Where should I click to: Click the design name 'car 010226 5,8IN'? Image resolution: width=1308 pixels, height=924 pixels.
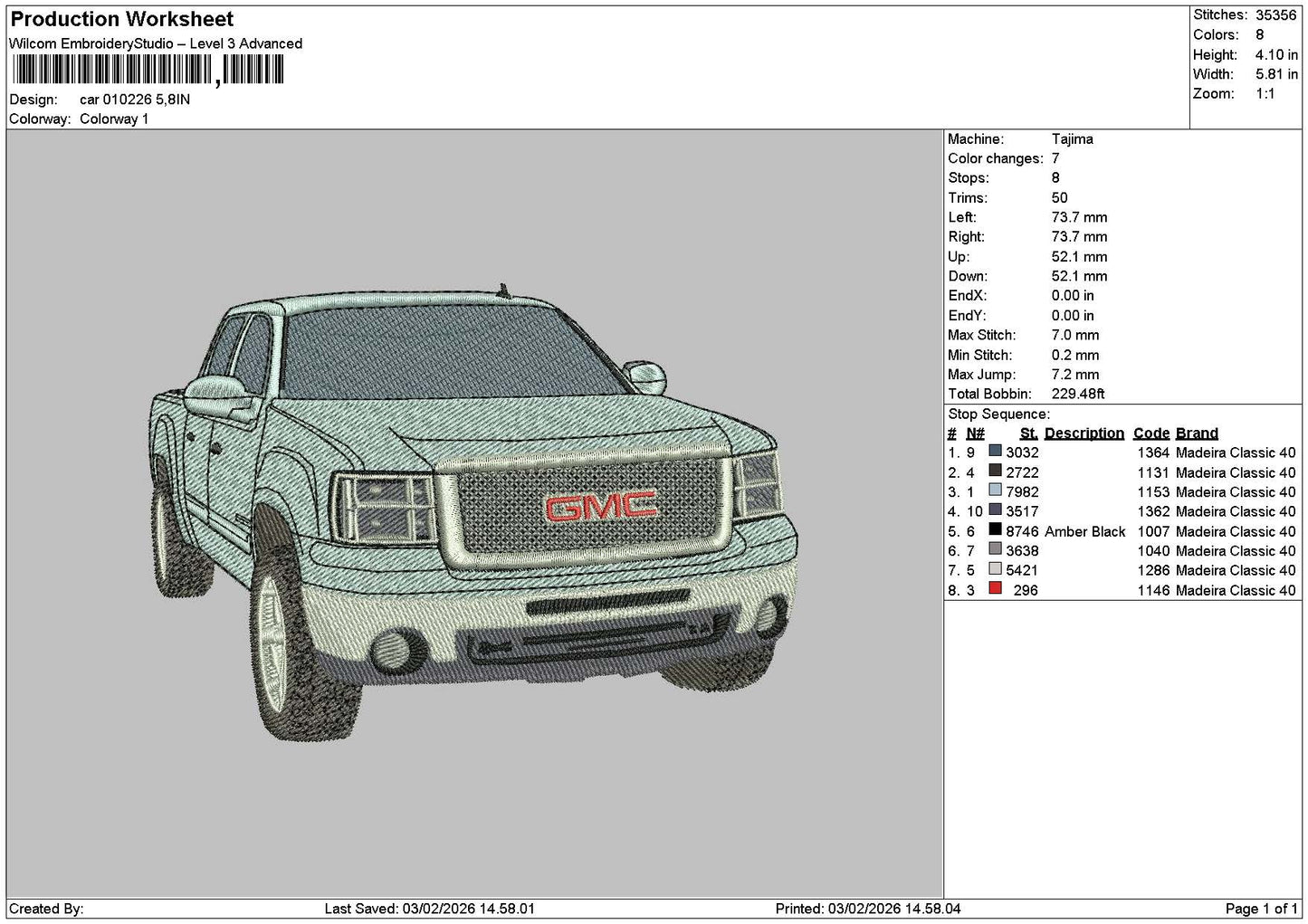(135, 100)
